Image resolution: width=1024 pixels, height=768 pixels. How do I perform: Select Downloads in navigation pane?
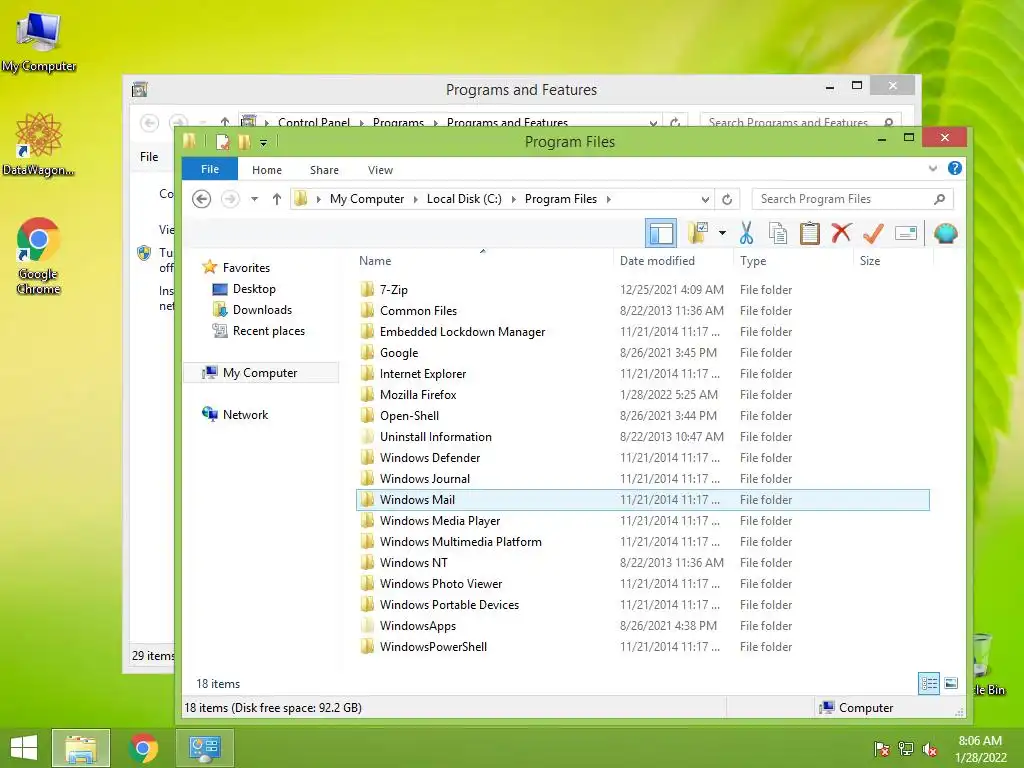(252, 310)
